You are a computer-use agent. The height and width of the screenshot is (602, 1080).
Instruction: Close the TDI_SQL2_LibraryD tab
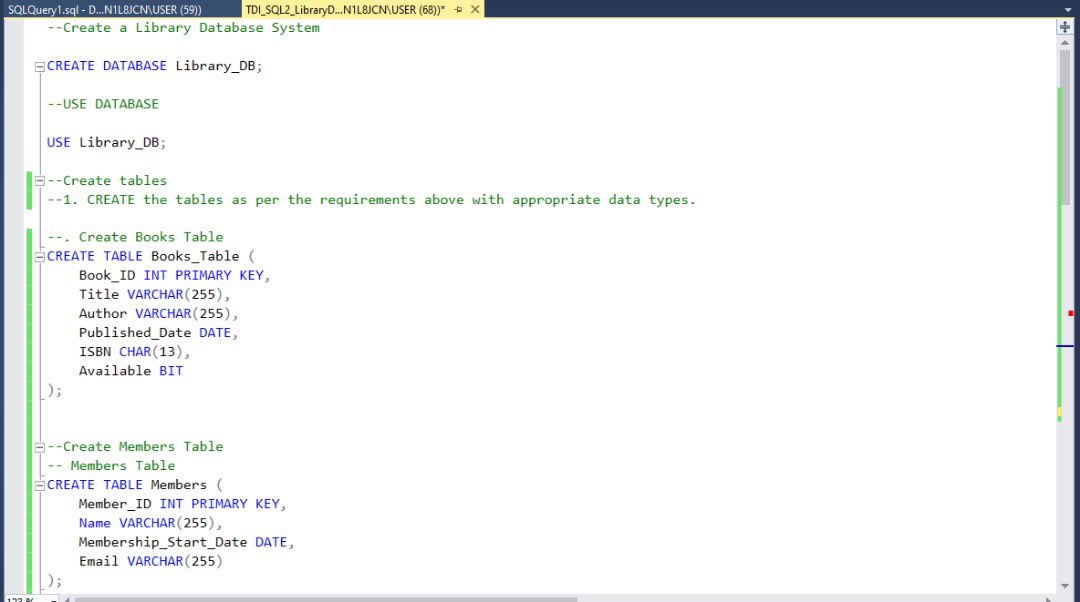[475, 10]
